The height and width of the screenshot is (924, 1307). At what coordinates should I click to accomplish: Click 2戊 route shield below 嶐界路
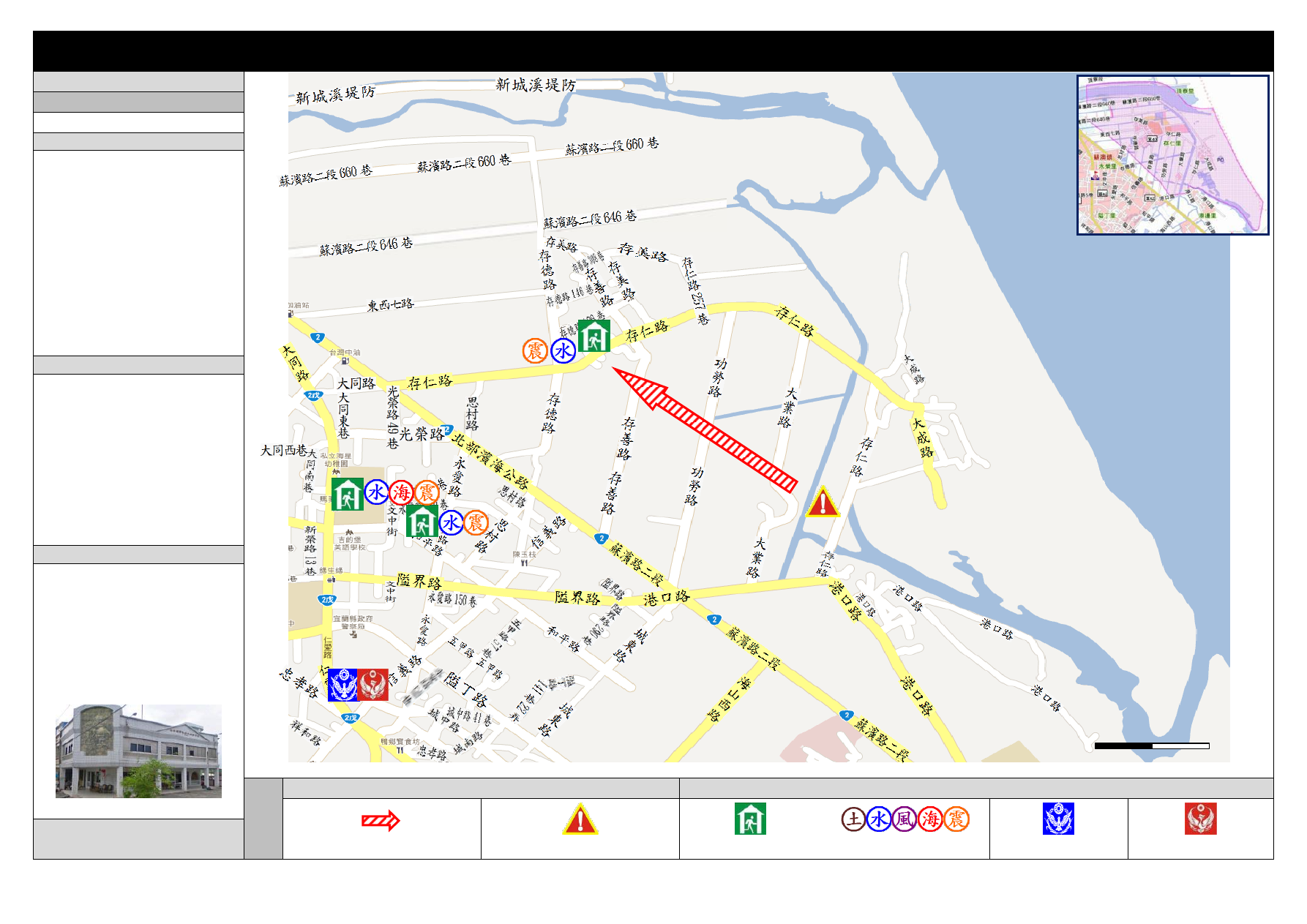pos(327,600)
